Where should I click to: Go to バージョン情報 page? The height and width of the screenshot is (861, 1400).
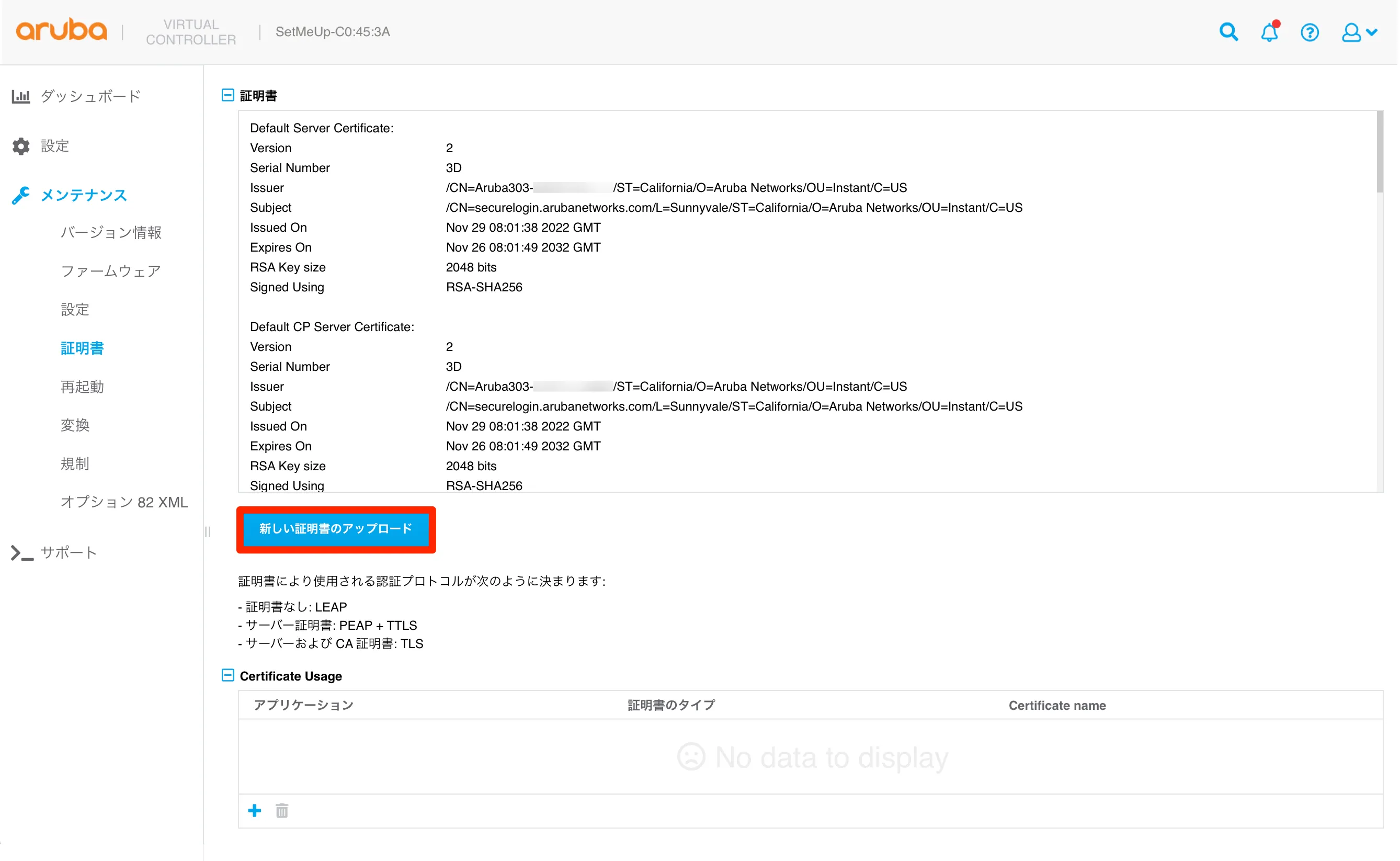coord(111,232)
